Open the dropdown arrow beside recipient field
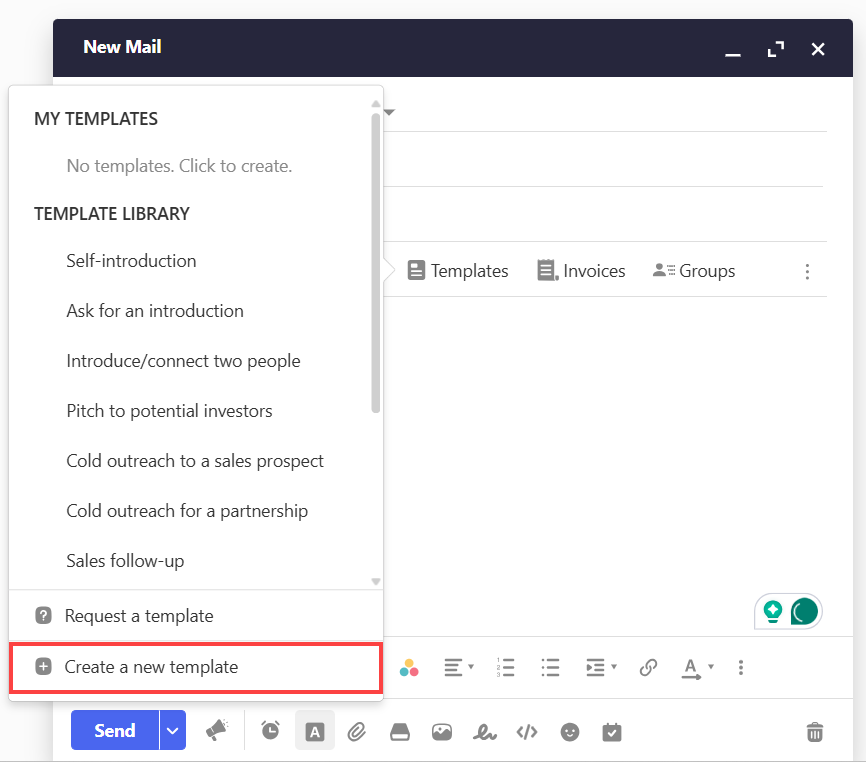866x762 pixels. click(389, 113)
